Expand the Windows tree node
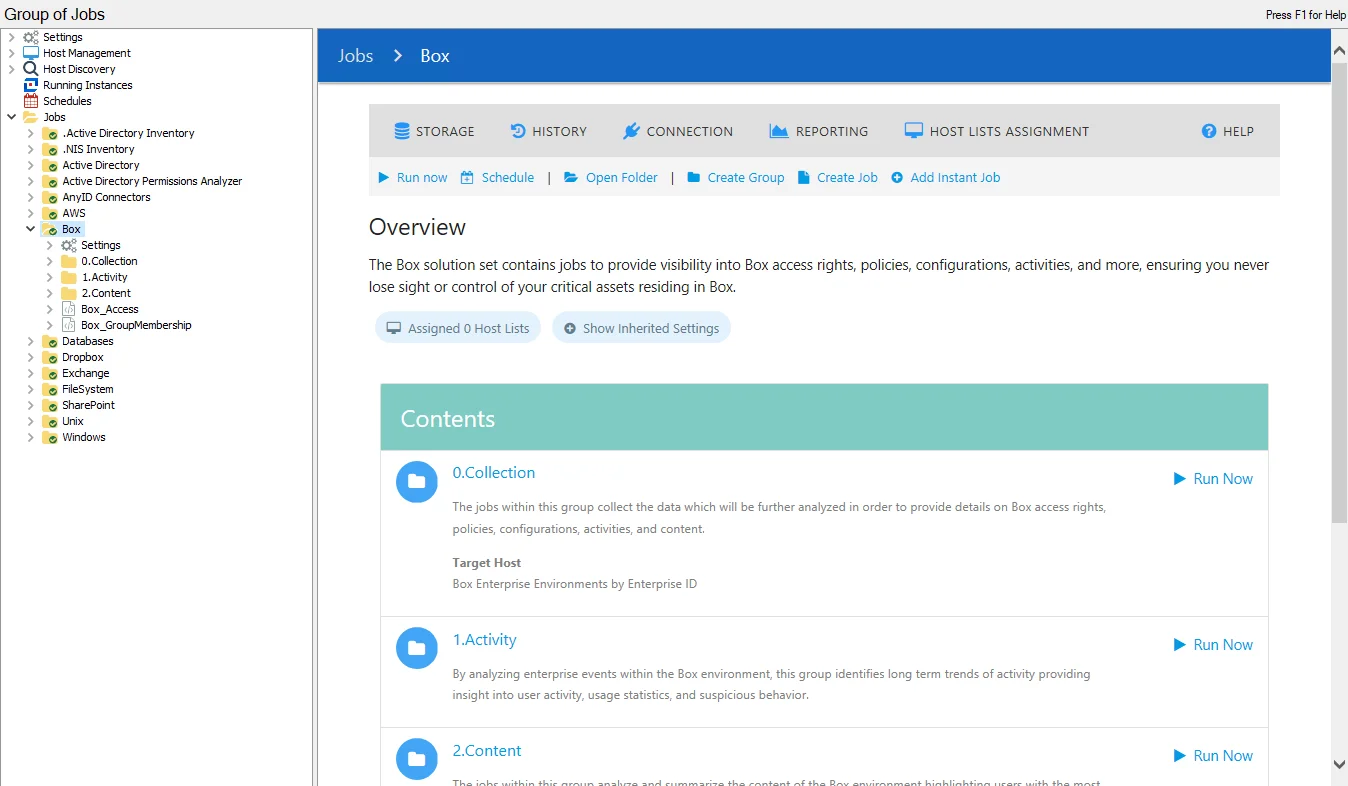Viewport: 1348px width, 786px height. tap(31, 437)
